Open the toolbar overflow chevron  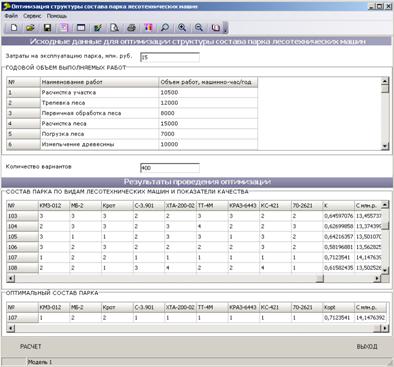pos(225,28)
